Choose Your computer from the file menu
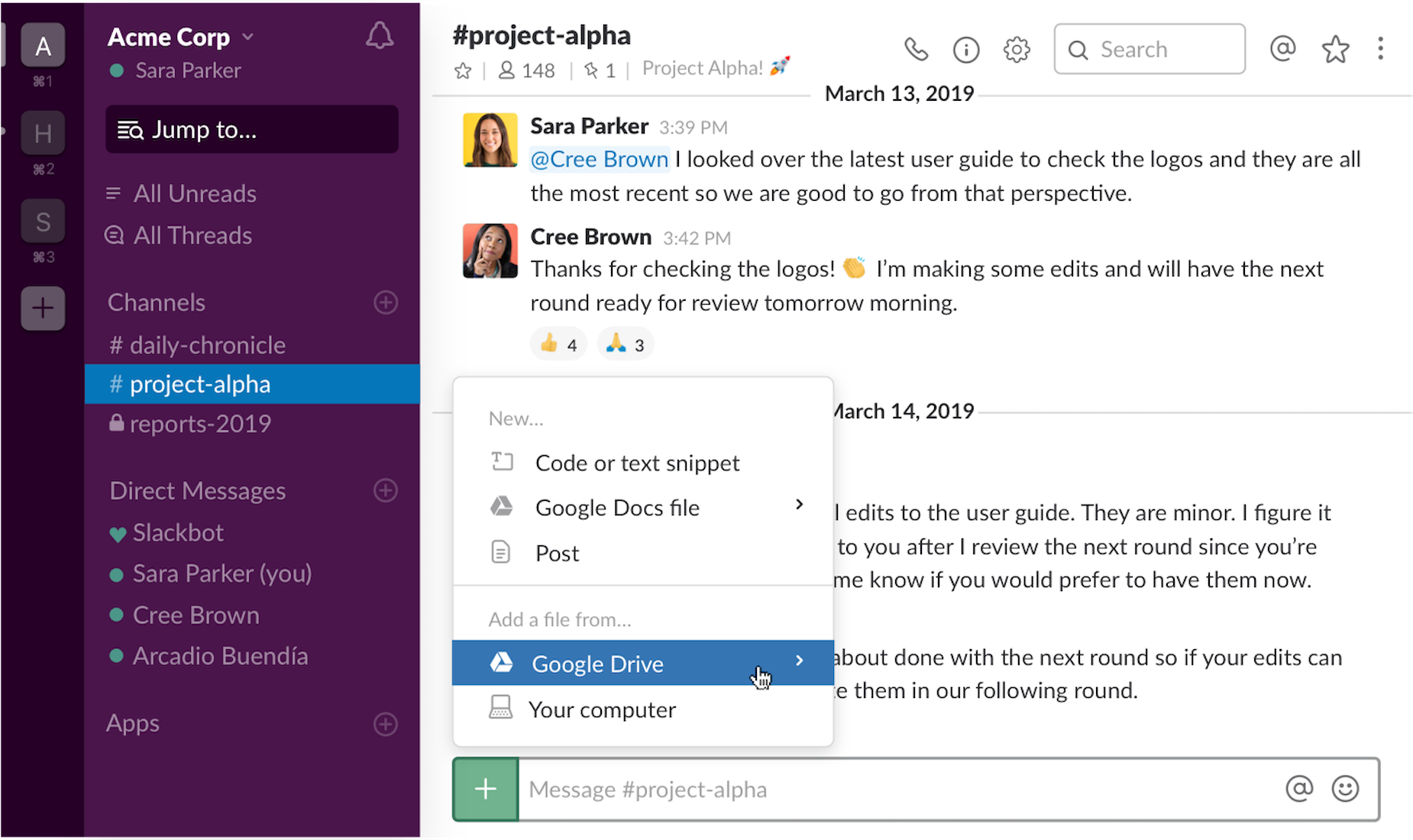This screenshot has width=1413, height=840. [x=602, y=709]
